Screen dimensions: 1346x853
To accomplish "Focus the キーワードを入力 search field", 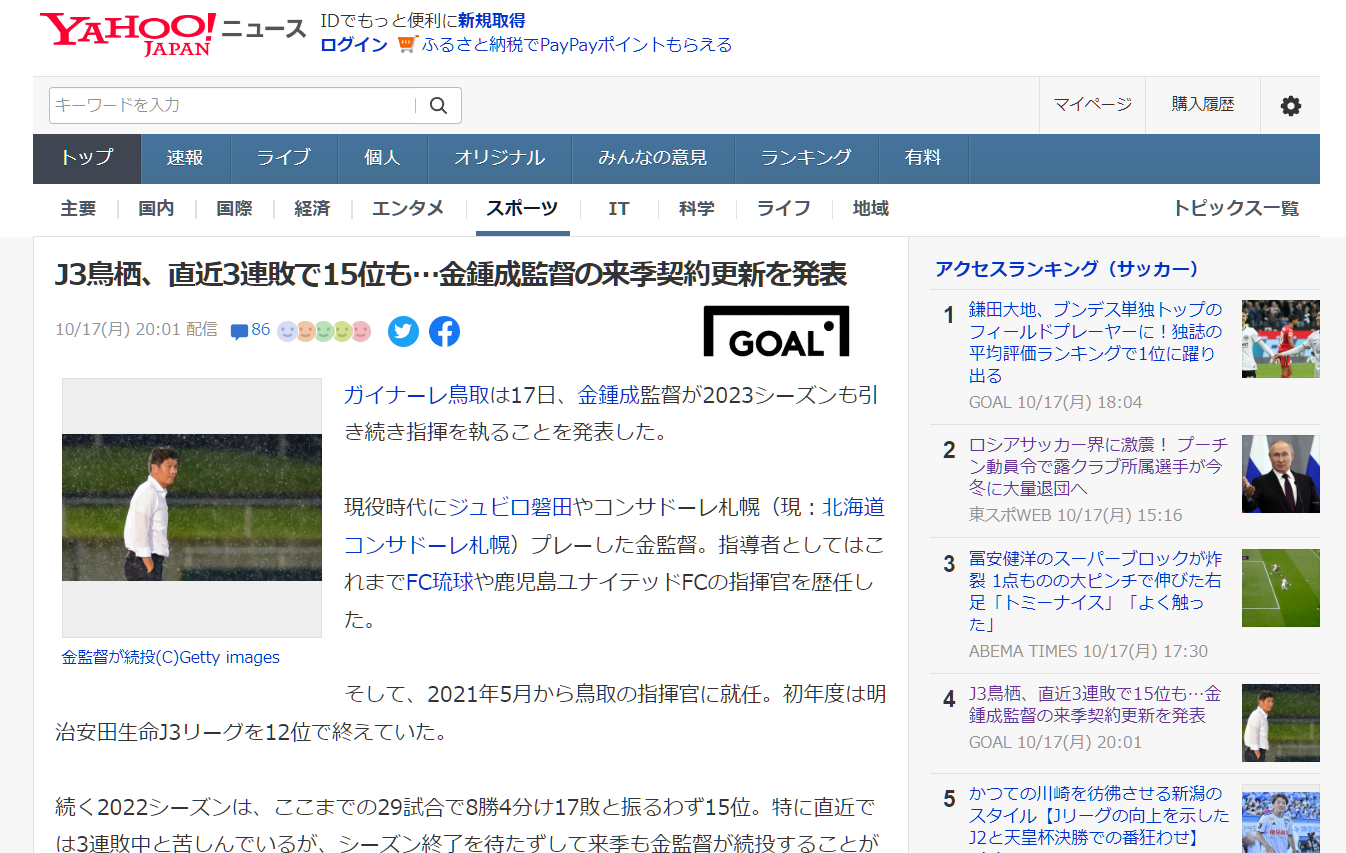I will (x=232, y=105).
